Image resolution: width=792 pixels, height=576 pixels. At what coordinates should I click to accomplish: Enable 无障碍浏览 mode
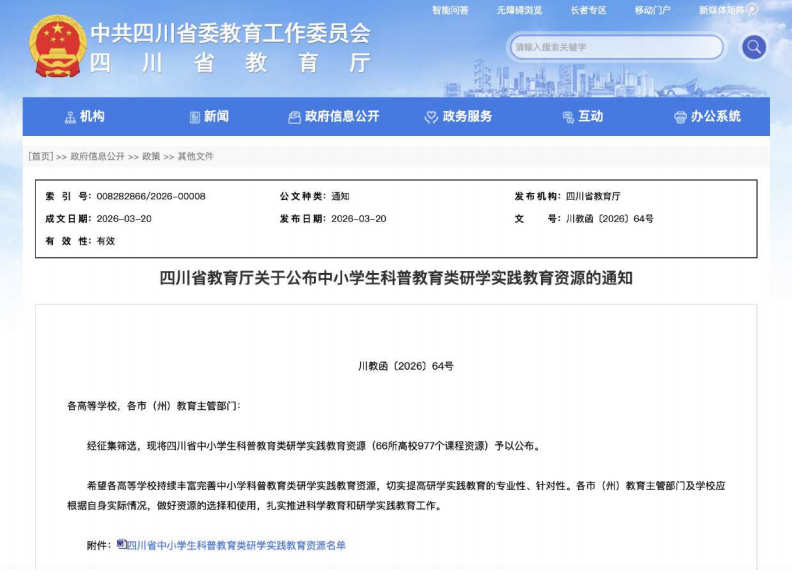point(519,10)
